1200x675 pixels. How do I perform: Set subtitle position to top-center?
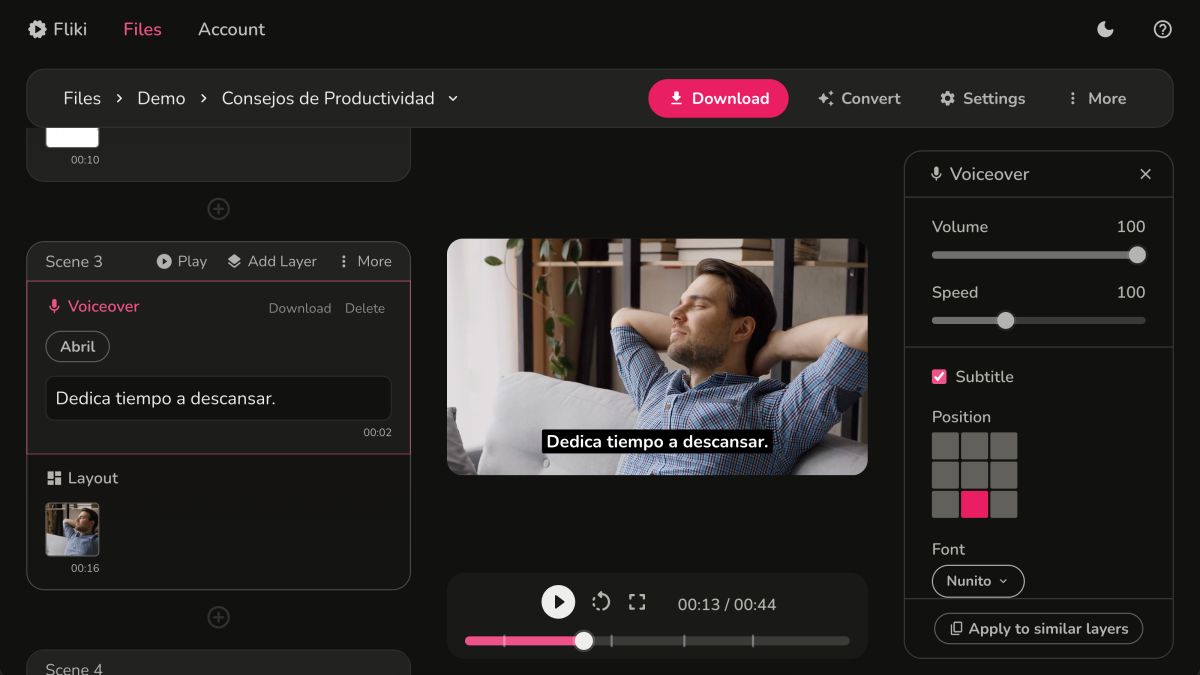pyautogui.click(x=974, y=446)
